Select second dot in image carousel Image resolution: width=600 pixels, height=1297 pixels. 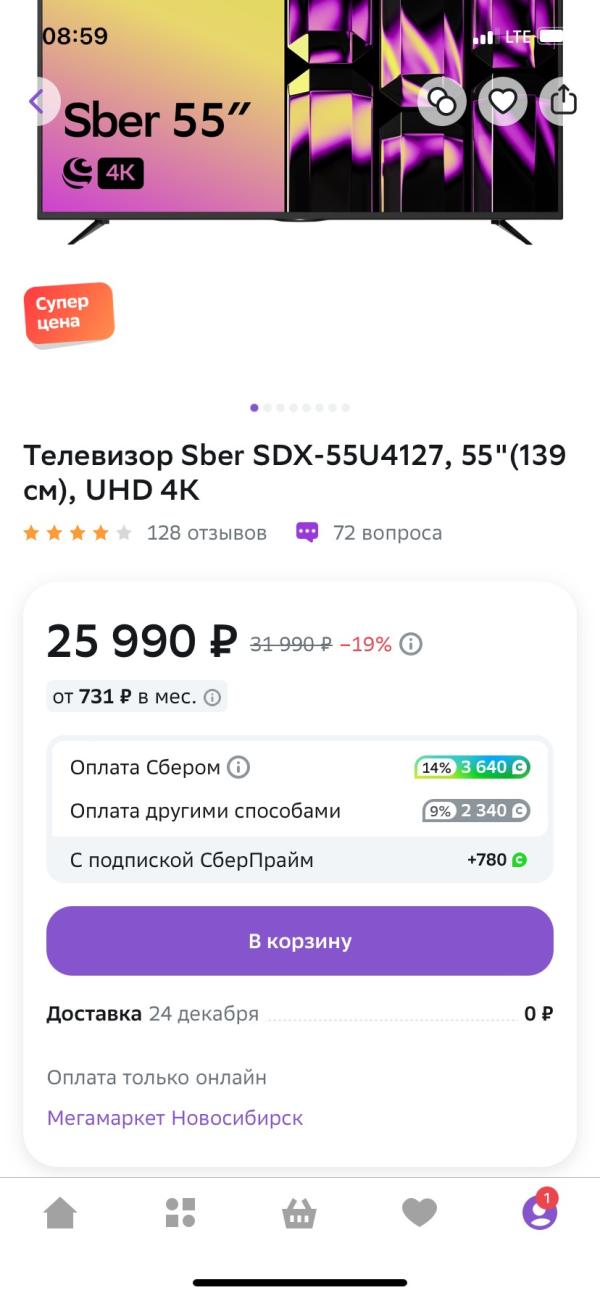coord(267,408)
